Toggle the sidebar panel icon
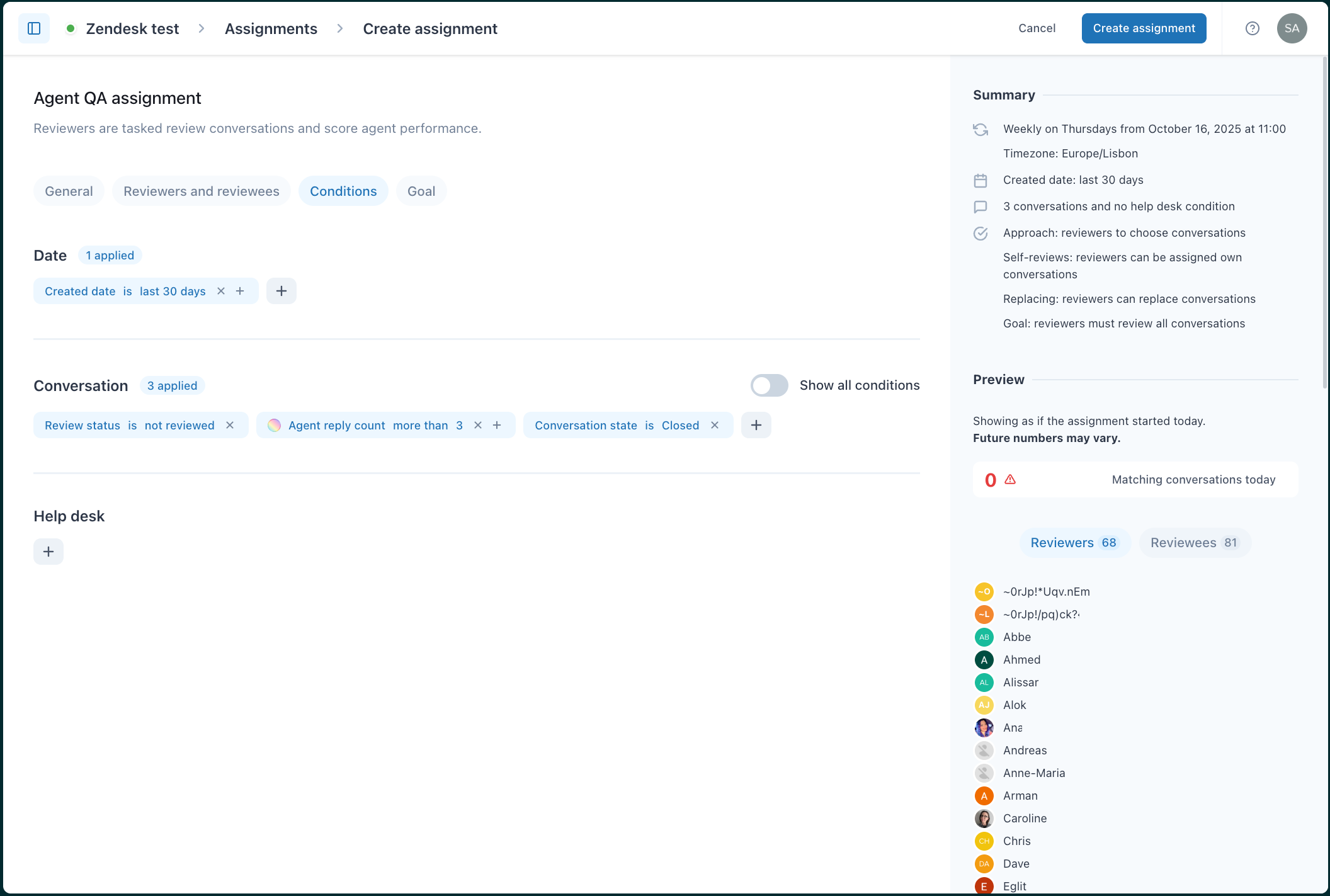Screen dimensions: 1330x896 [x=34, y=28]
